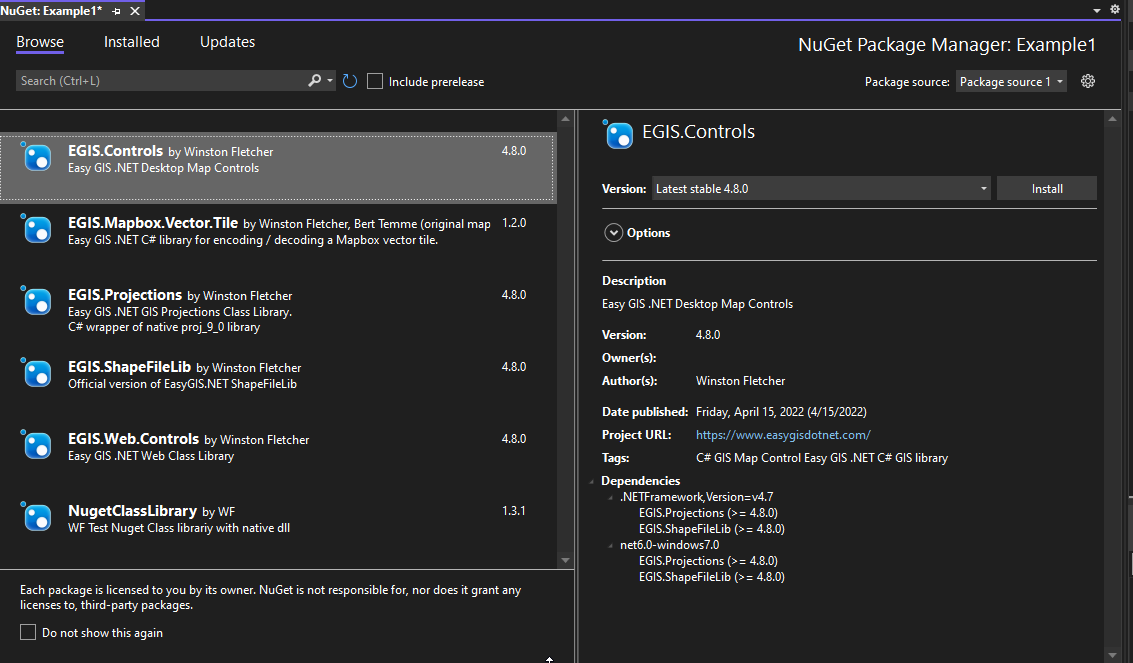1133x663 pixels.
Task: Open the Version dropdown showing Latest stable 4.8.0
Action: click(821, 188)
